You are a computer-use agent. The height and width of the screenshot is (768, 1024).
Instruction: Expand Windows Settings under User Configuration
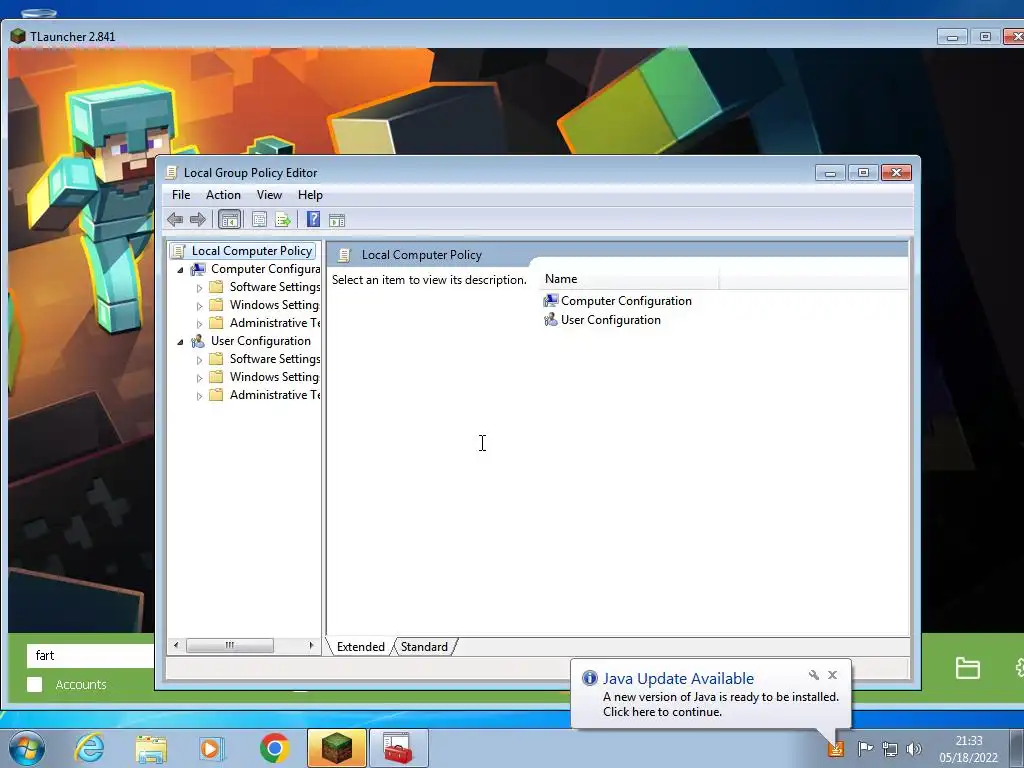199,377
